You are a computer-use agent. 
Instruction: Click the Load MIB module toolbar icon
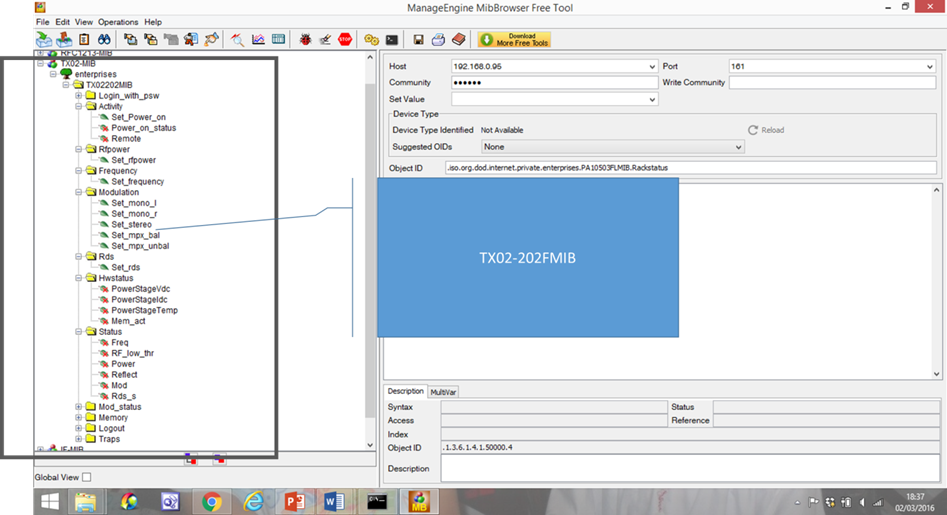tap(43, 40)
